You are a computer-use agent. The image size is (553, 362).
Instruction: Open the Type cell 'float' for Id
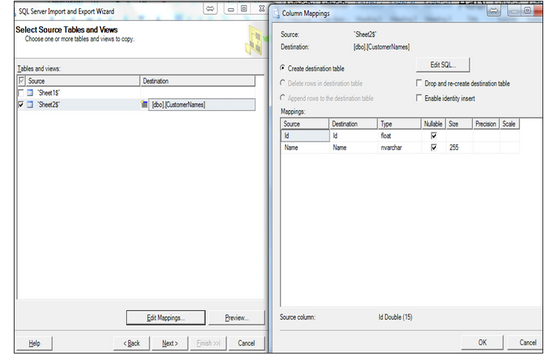399,135
